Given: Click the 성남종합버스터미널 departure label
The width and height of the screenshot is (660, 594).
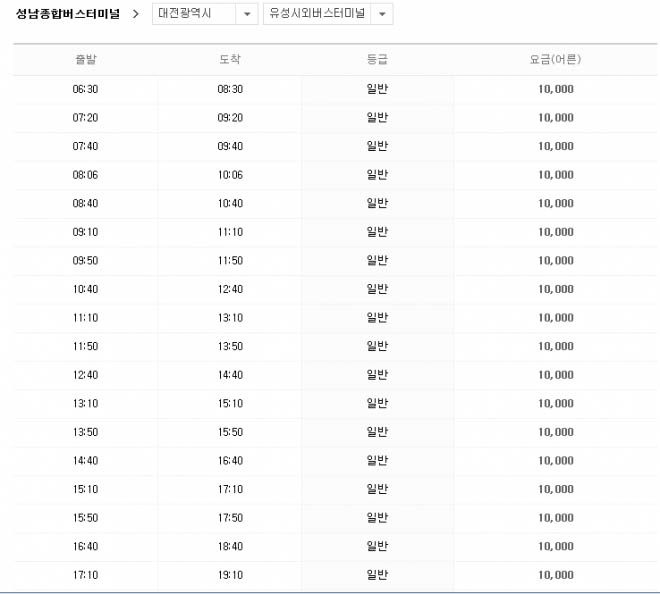Looking at the screenshot, I should pos(68,14).
